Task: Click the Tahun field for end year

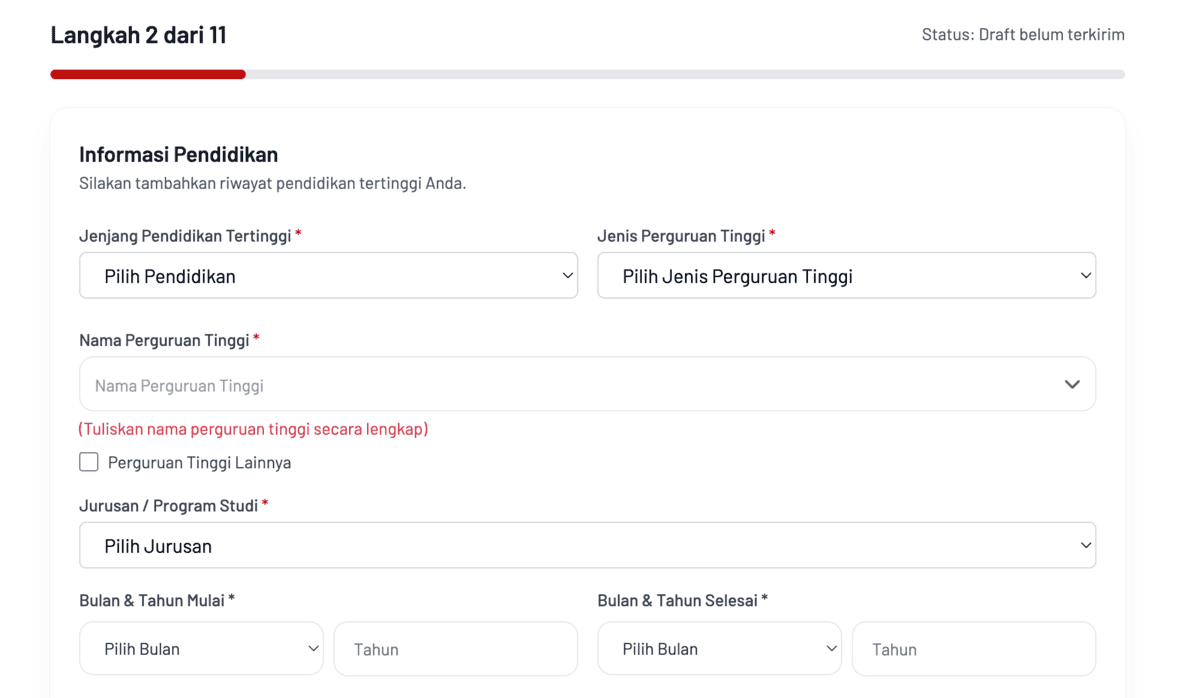Action: (973, 649)
